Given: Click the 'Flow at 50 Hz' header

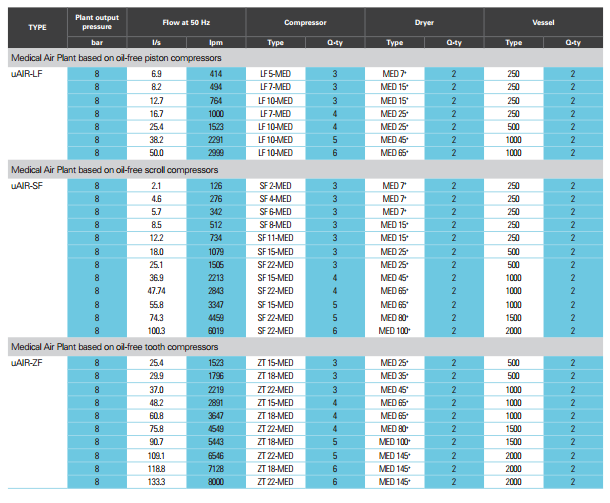Looking at the screenshot, I should click(x=186, y=23).
